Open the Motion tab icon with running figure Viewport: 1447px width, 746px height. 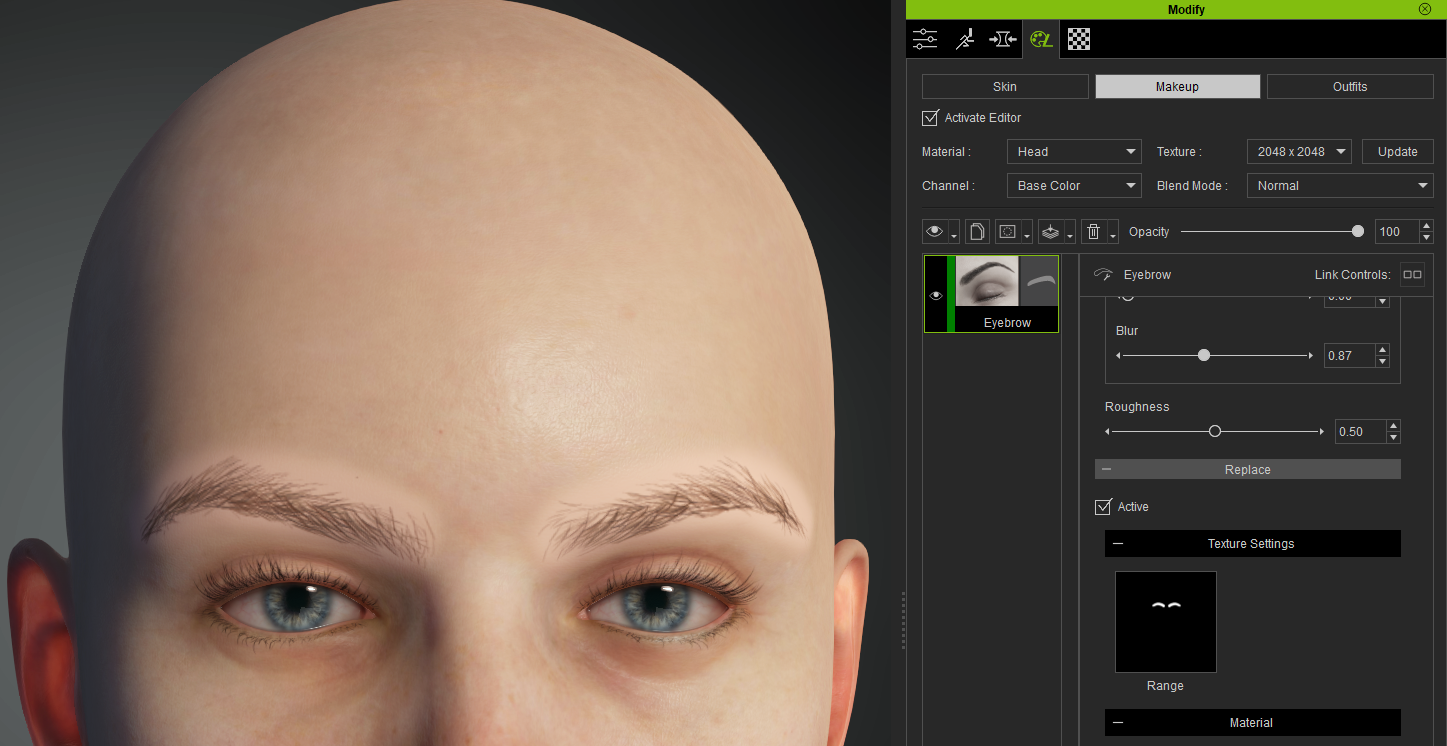(x=964, y=39)
